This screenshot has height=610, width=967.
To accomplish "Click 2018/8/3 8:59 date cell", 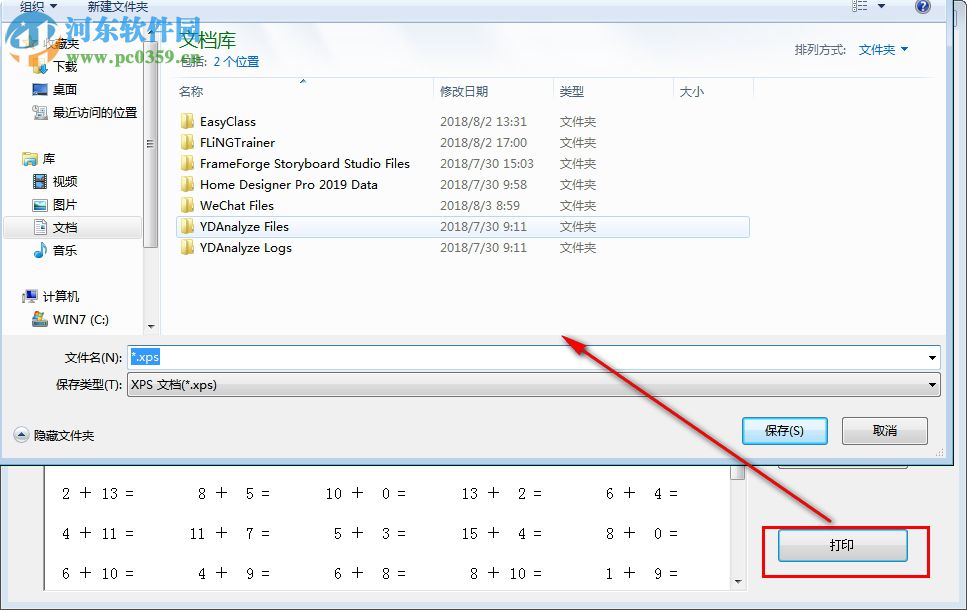I will (x=480, y=205).
